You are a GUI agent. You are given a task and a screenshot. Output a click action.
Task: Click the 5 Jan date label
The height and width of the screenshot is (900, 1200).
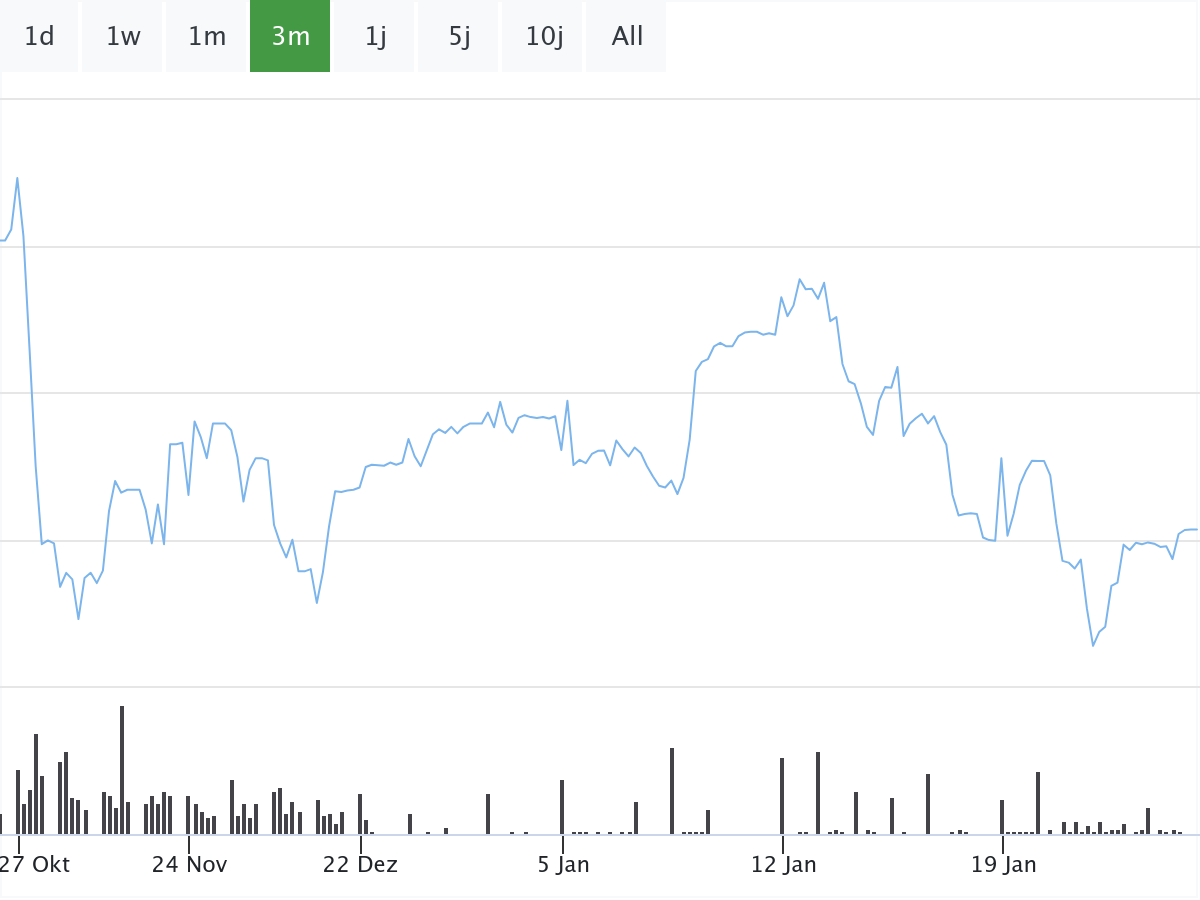tap(563, 864)
